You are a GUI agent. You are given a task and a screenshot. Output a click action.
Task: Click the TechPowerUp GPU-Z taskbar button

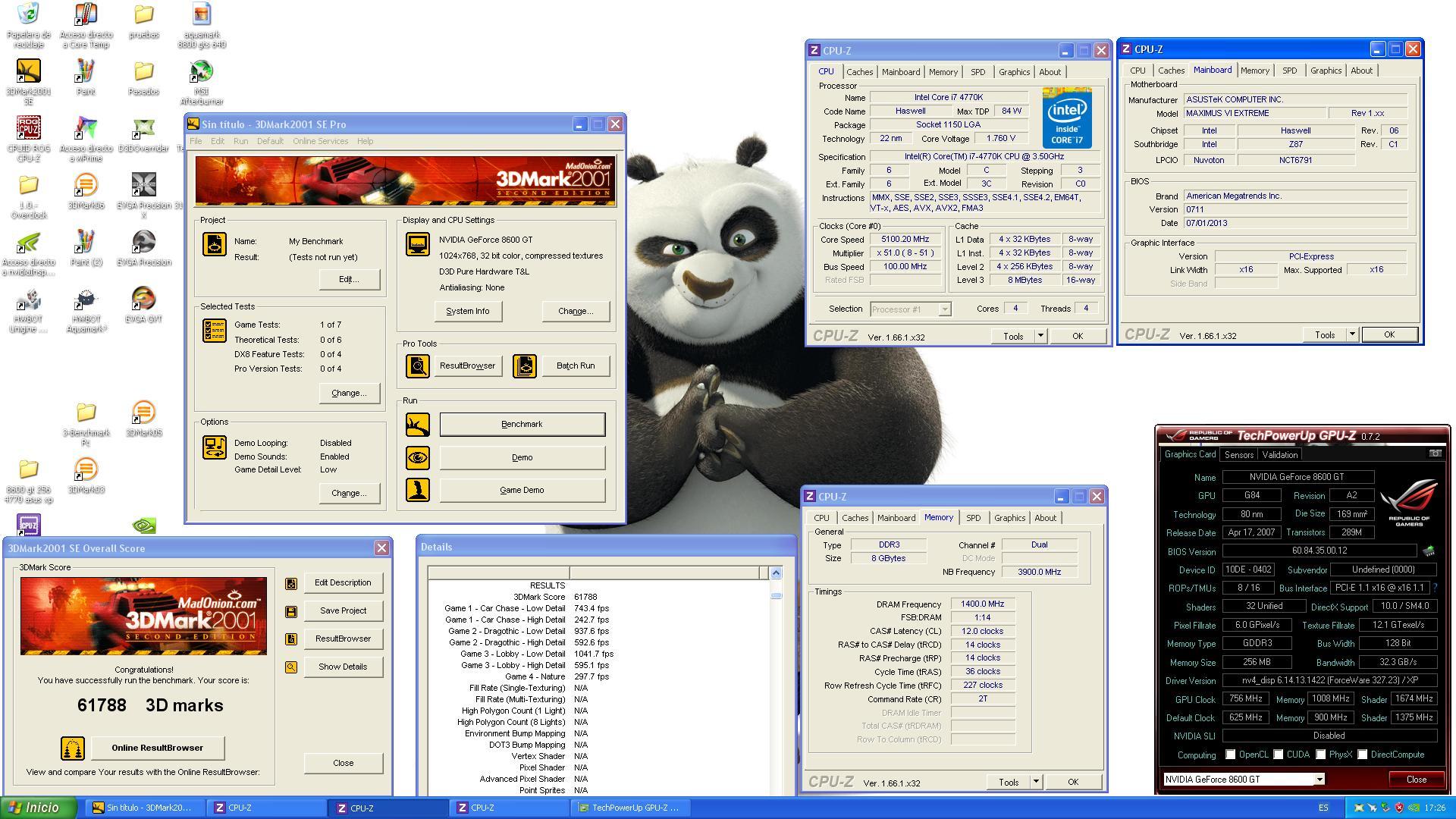[x=629, y=808]
